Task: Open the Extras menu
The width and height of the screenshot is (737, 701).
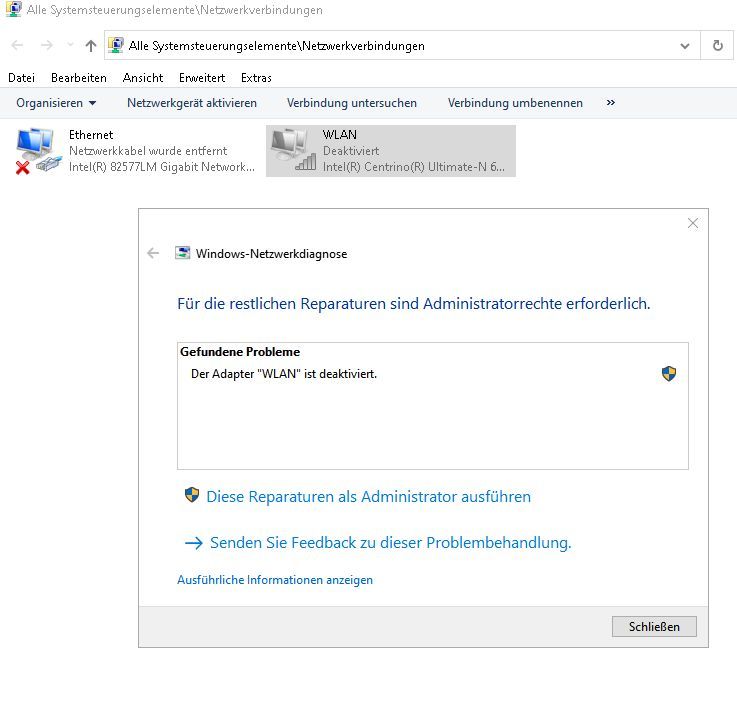Action: pyautogui.click(x=256, y=78)
